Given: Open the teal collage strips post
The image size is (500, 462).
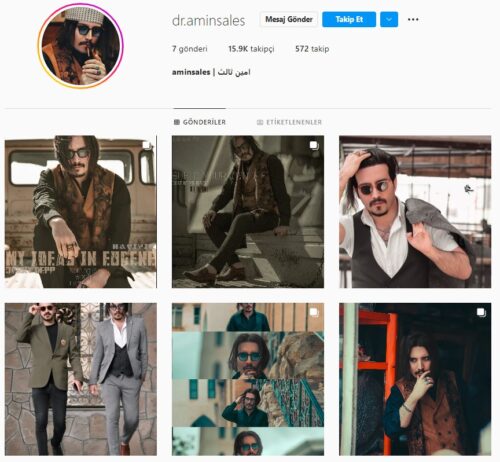Looking at the screenshot, I should pos(248,379).
